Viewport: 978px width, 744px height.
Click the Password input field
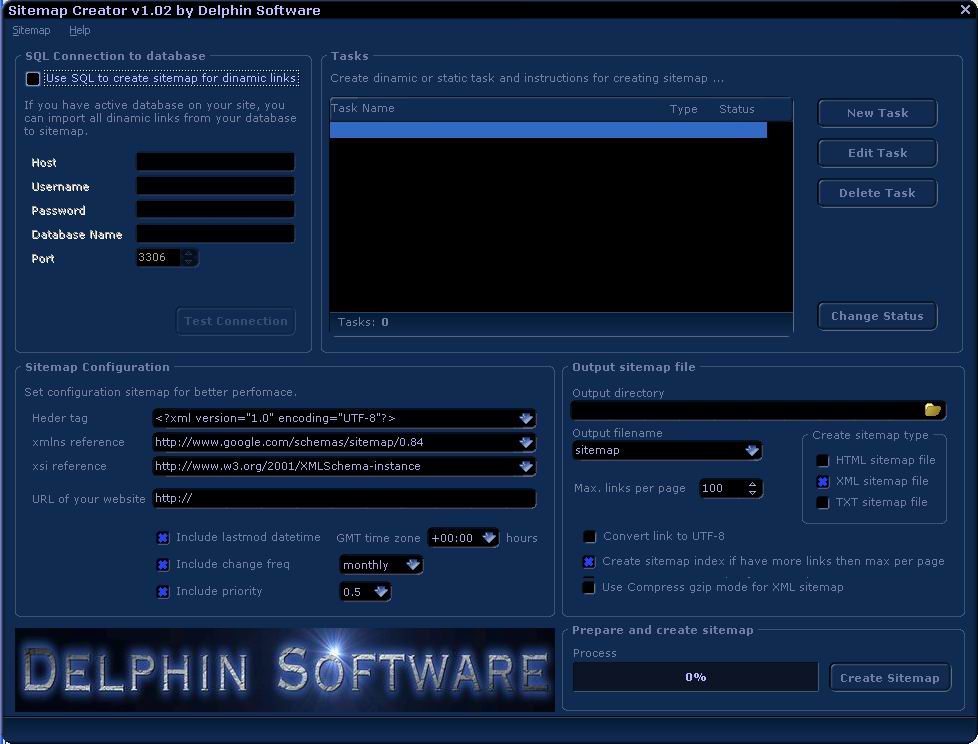pyautogui.click(x=215, y=210)
